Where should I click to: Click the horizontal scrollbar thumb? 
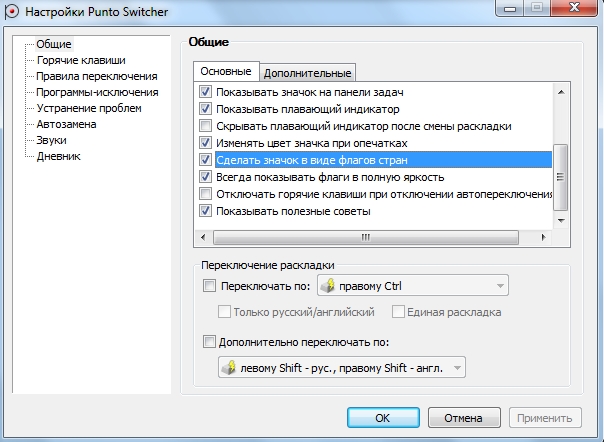pos(366,237)
